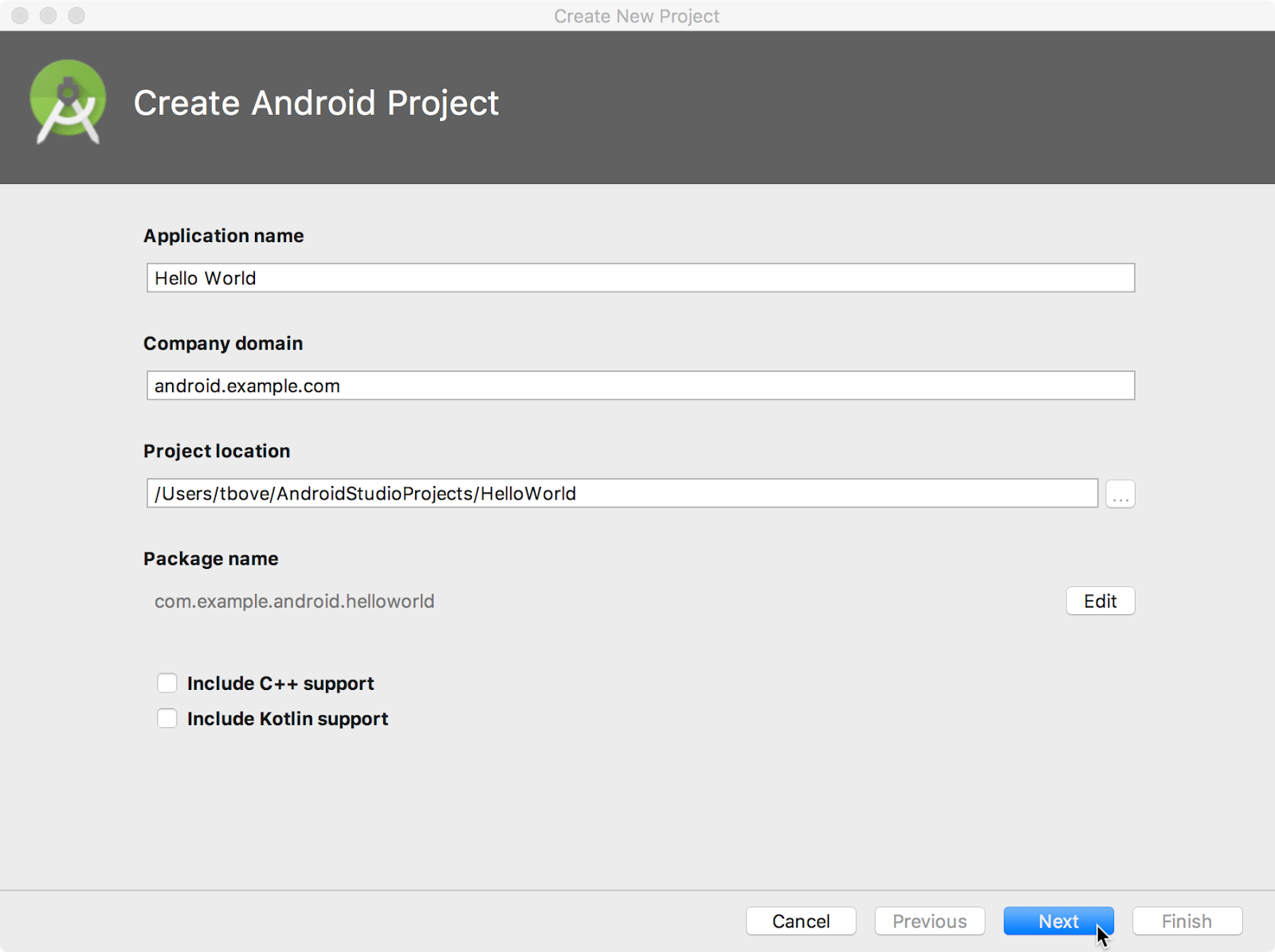This screenshot has width=1275, height=952.
Task: Click the com.example.android.helloworld package text
Action: coord(294,601)
